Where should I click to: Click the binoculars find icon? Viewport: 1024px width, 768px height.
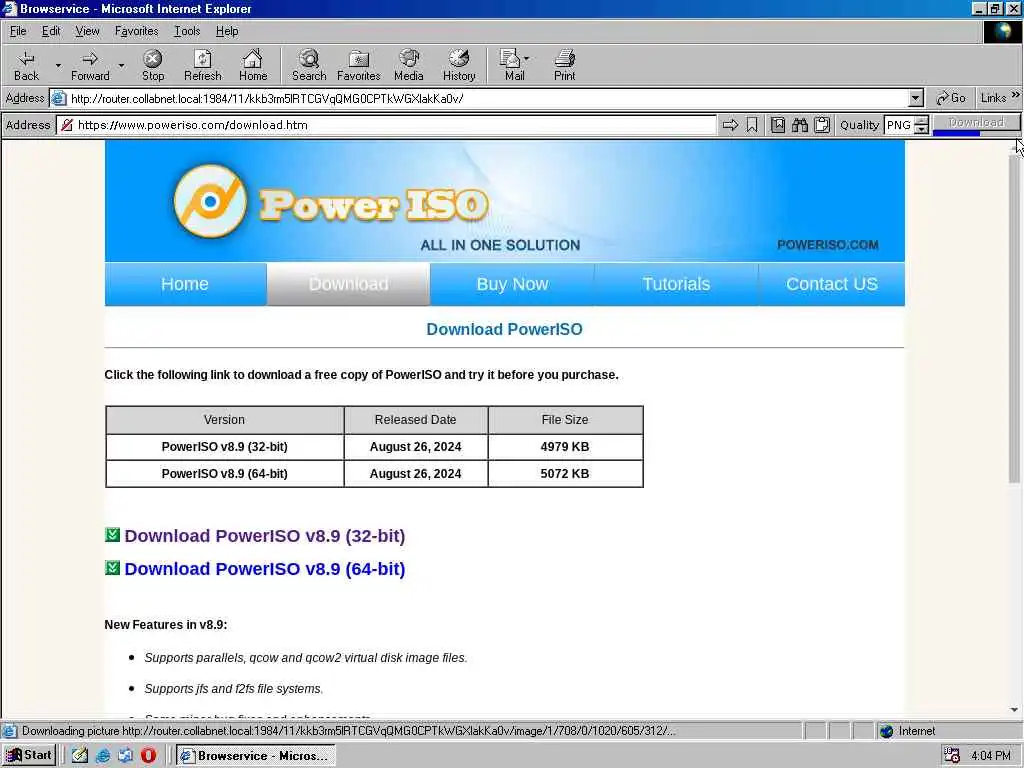(800, 125)
